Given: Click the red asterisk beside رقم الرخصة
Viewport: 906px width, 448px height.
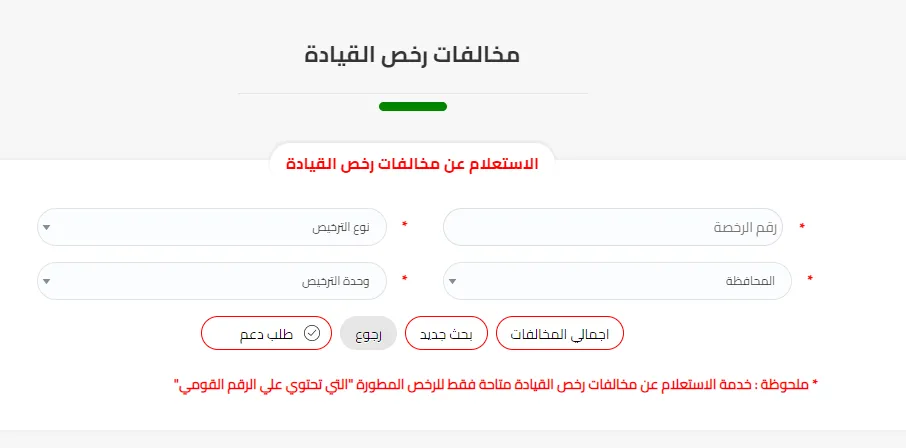Looking at the screenshot, I should [x=802, y=227].
